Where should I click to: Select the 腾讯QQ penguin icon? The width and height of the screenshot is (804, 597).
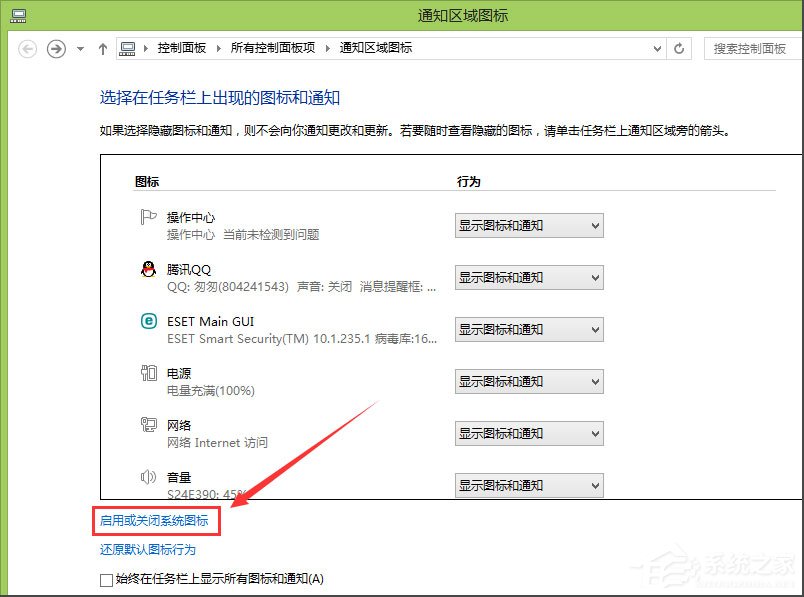pos(149,270)
